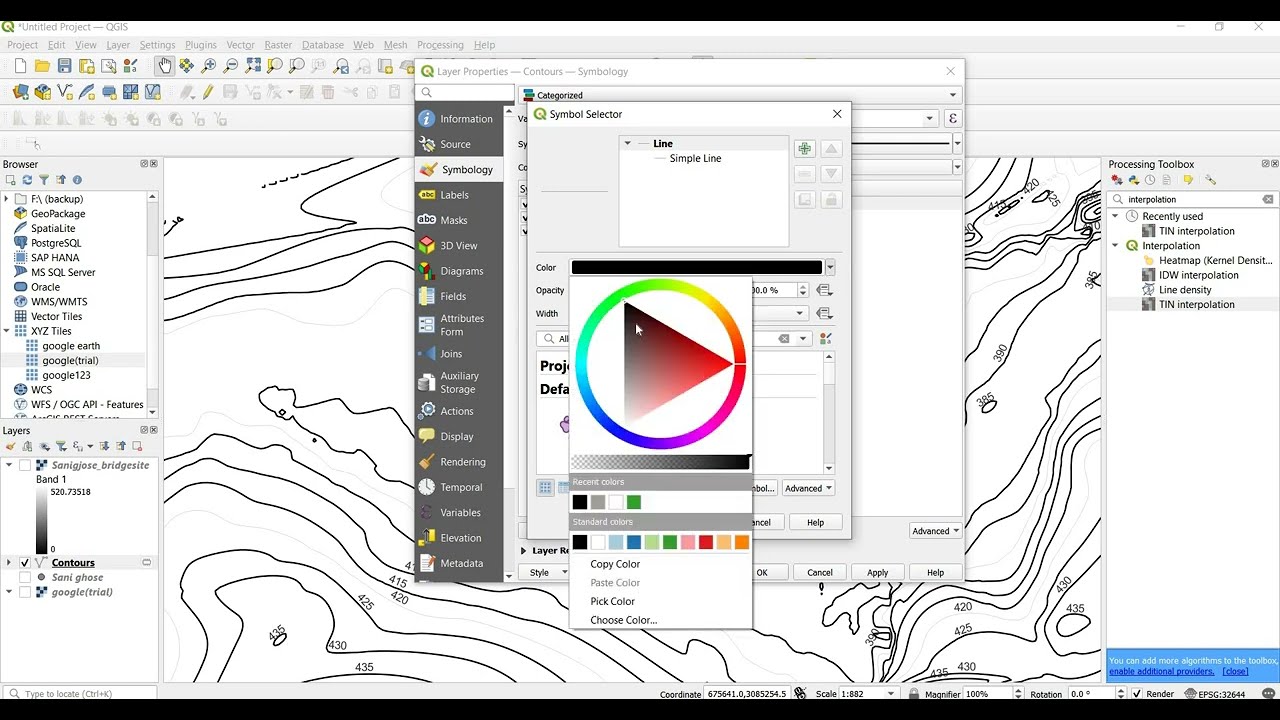Open the Color dropdown arrow in Symbol Selector
This screenshot has height=720, width=1280.
tap(830, 268)
